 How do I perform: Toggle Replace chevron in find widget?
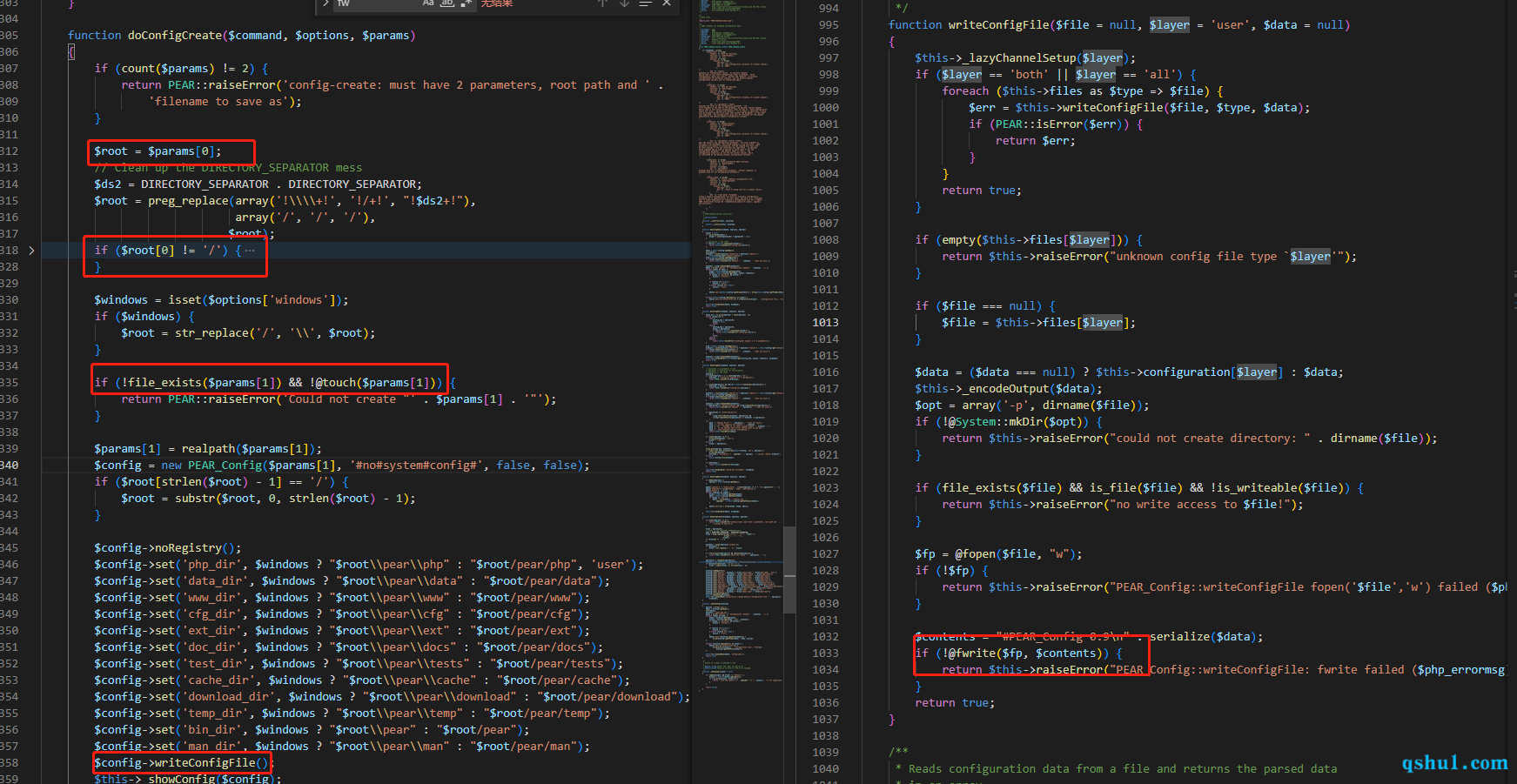326,3
